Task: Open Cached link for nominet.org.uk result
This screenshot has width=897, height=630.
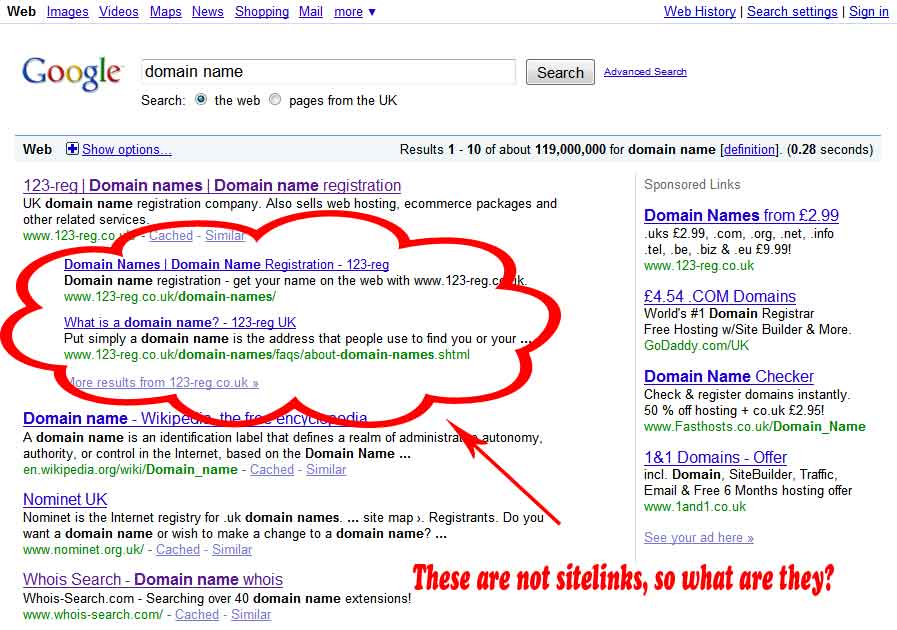Action: 178,549
